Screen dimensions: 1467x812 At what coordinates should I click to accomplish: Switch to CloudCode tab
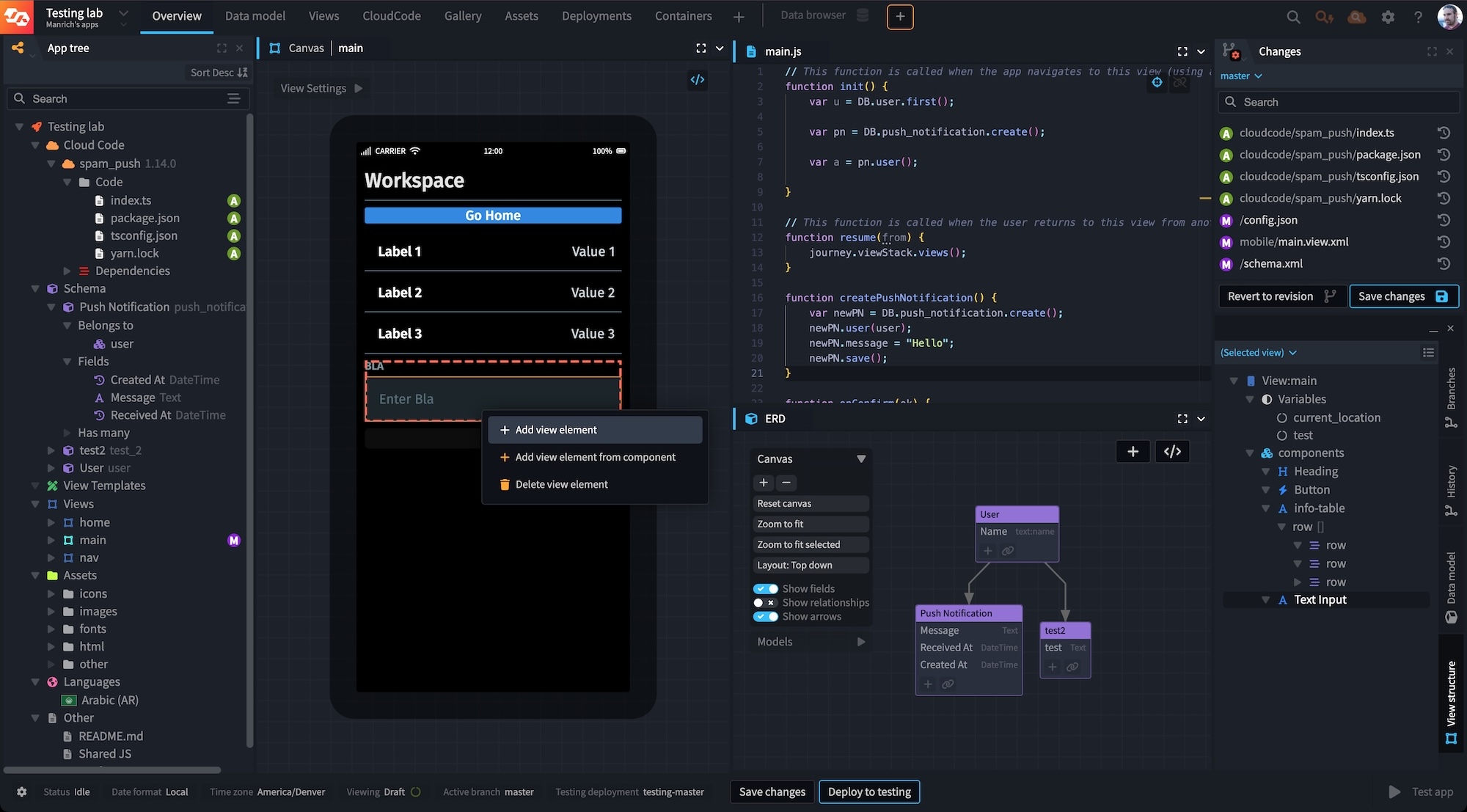click(392, 16)
